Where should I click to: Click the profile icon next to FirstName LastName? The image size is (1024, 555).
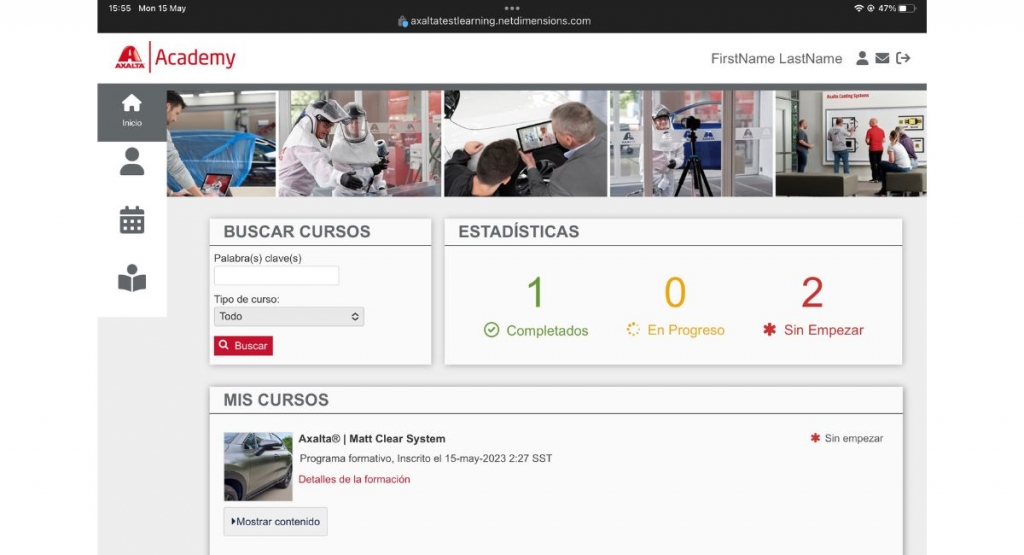[862, 59]
